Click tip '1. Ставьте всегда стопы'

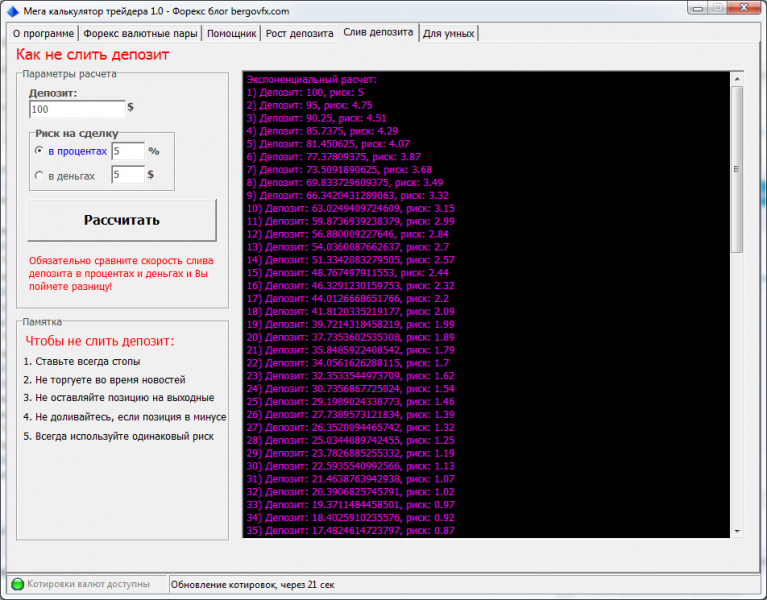point(82,361)
